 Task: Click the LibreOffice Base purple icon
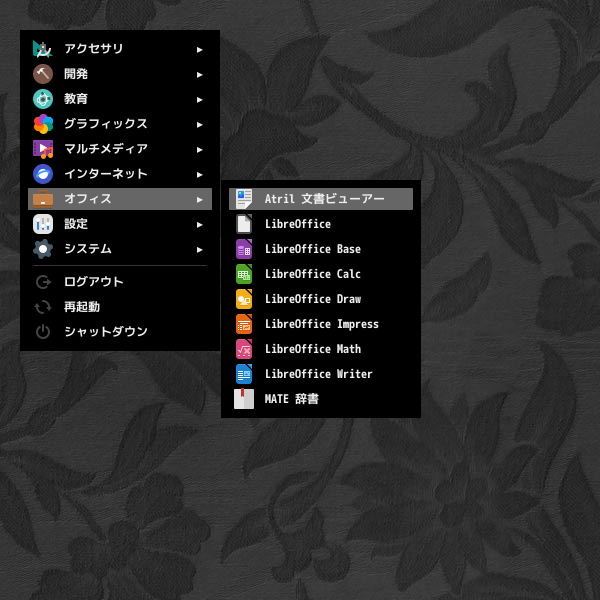[x=244, y=249]
